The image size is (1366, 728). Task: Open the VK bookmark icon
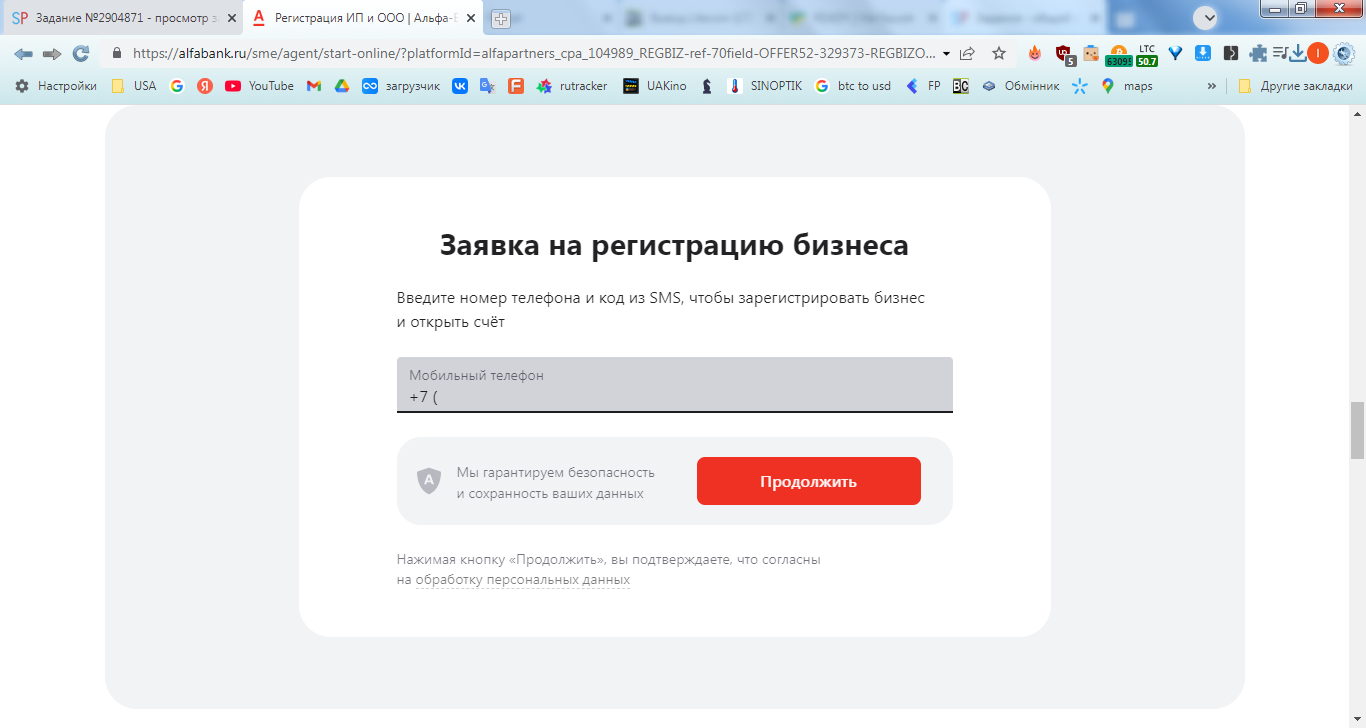click(460, 86)
